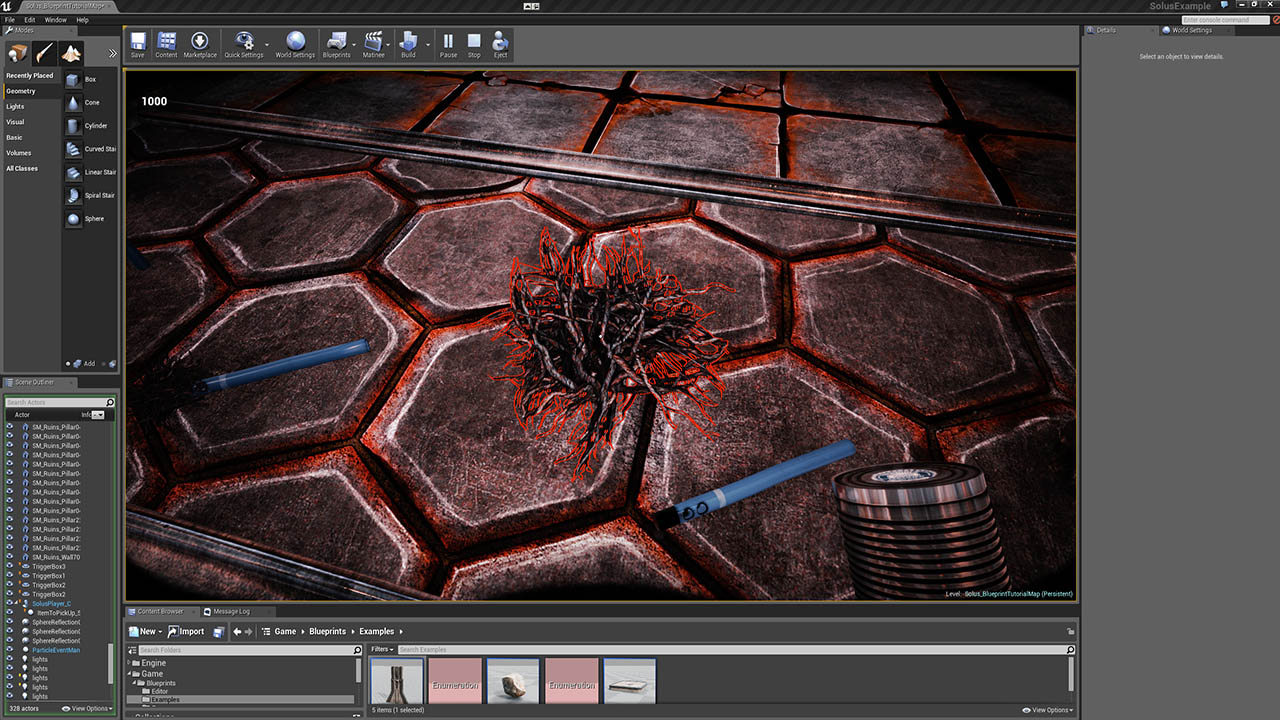Toggle visibility of TriggerBox3 actor
Screen dimensions: 1280x720
click(11, 567)
